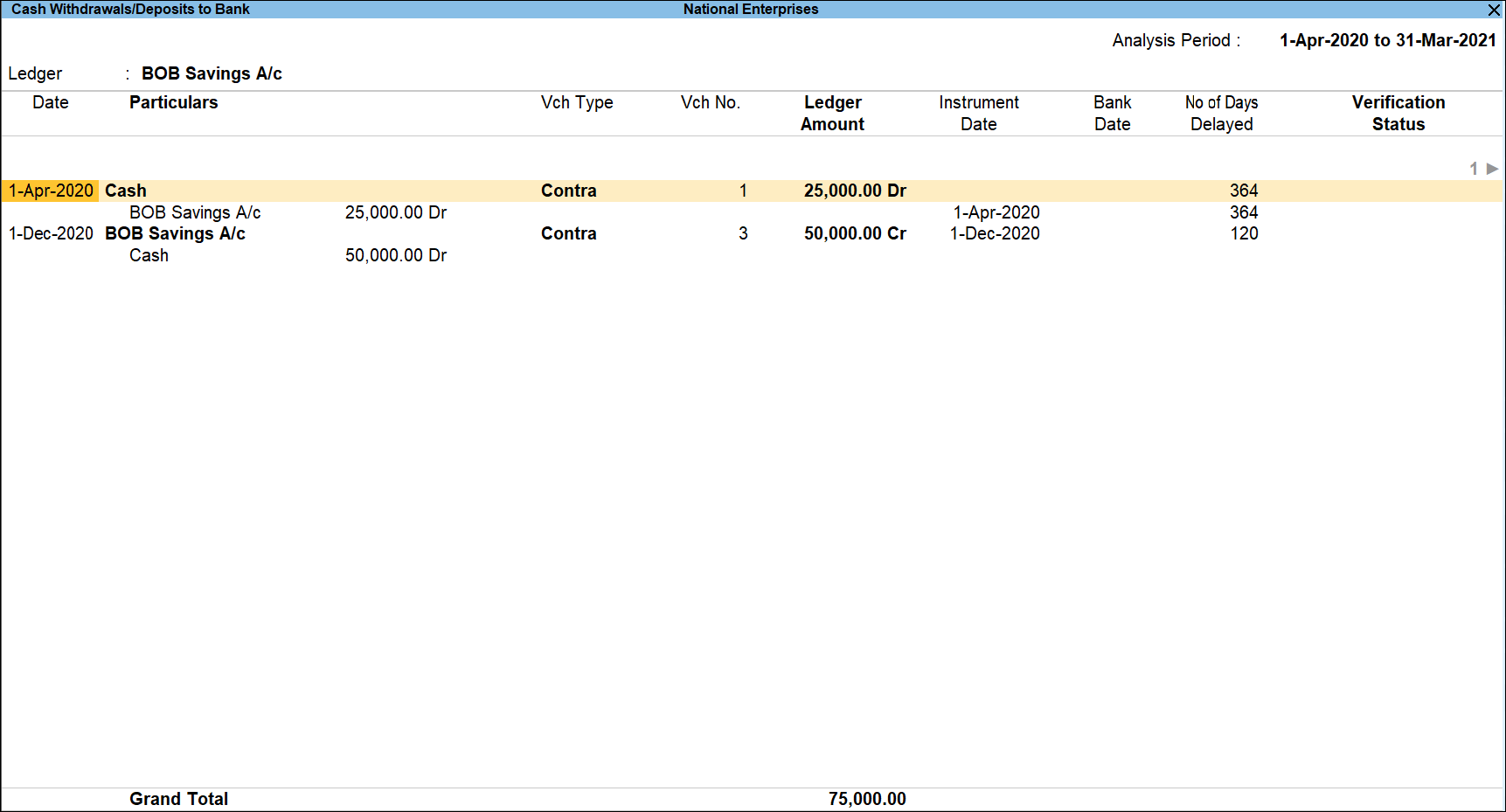
Task: Click the Verification Status column header
Action: pos(1398,114)
